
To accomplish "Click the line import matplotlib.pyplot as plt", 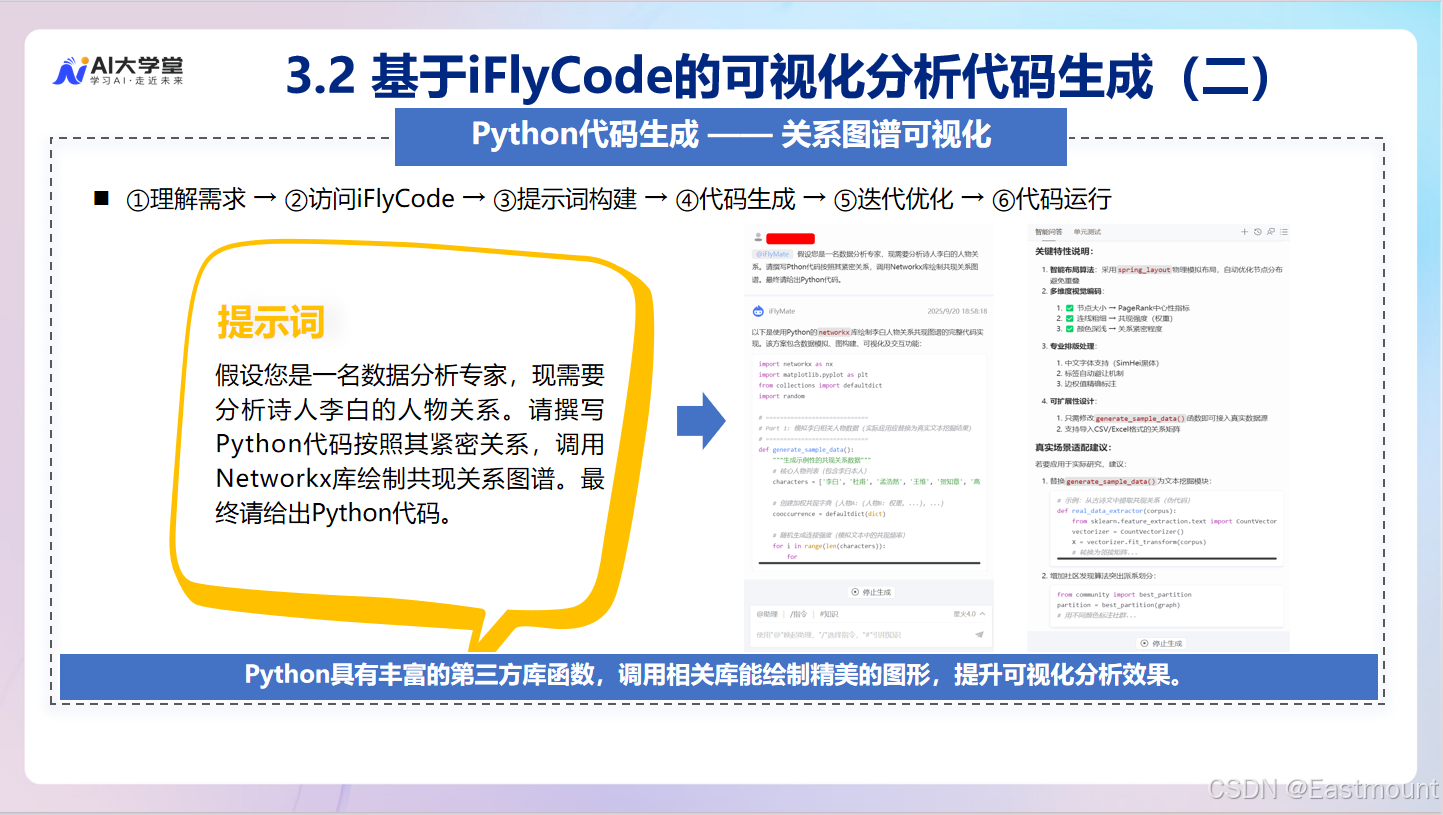I will coord(813,375).
